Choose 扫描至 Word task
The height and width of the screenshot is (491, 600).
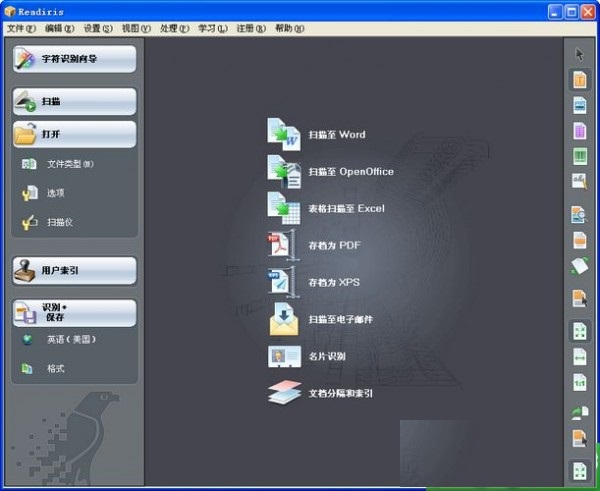(316, 134)
